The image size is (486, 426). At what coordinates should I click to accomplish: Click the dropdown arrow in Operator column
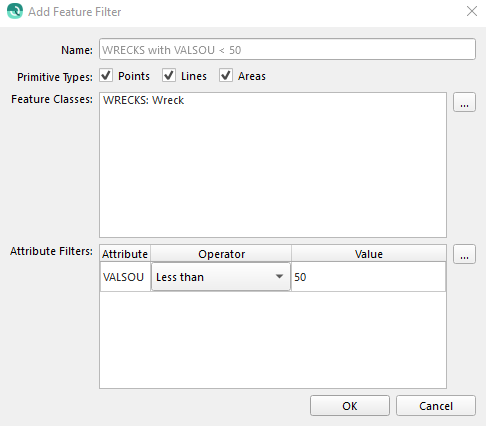(x=279, y=276)
